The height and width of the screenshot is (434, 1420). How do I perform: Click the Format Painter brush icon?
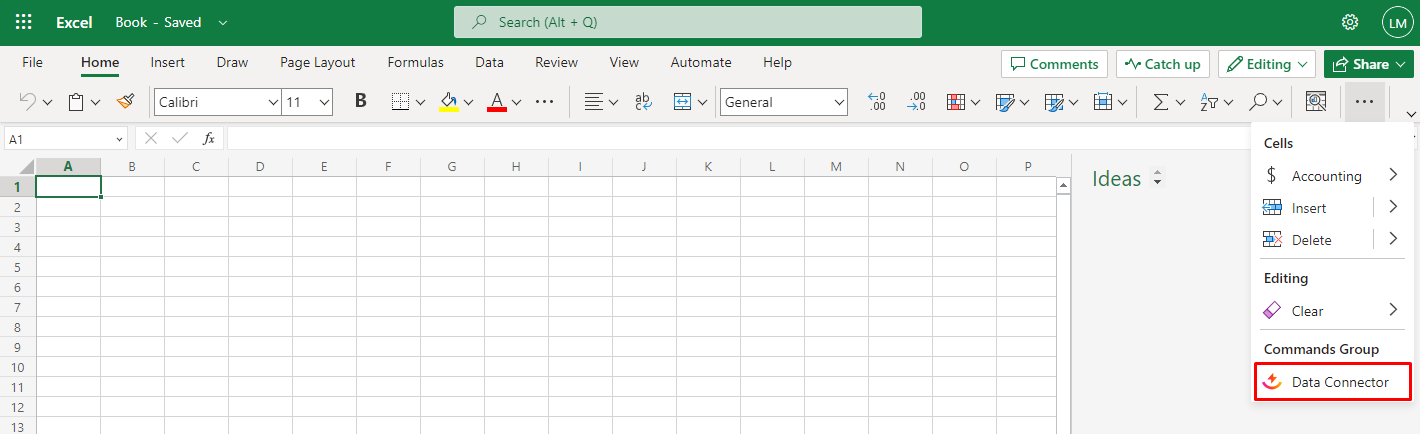tap(125, 102)
